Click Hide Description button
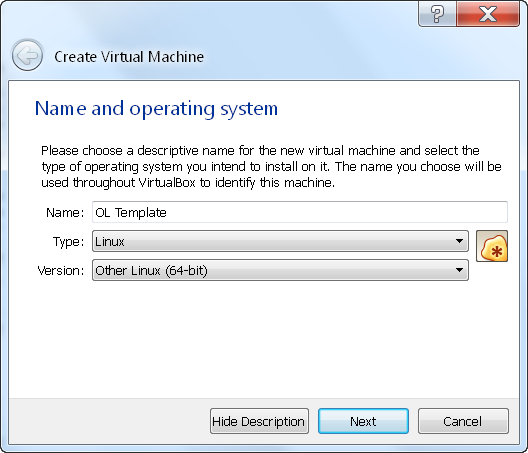 coord(259,421)
